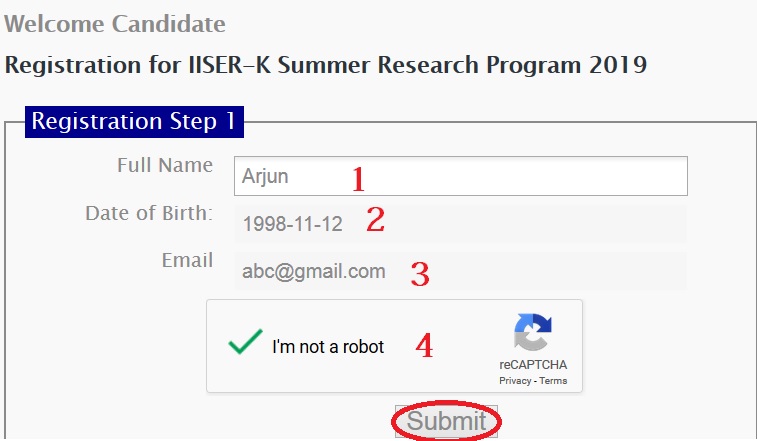
Task: Click the "reCAPTCHA" text under the logo
Action: pyautogui.click(x=533, y=365)
